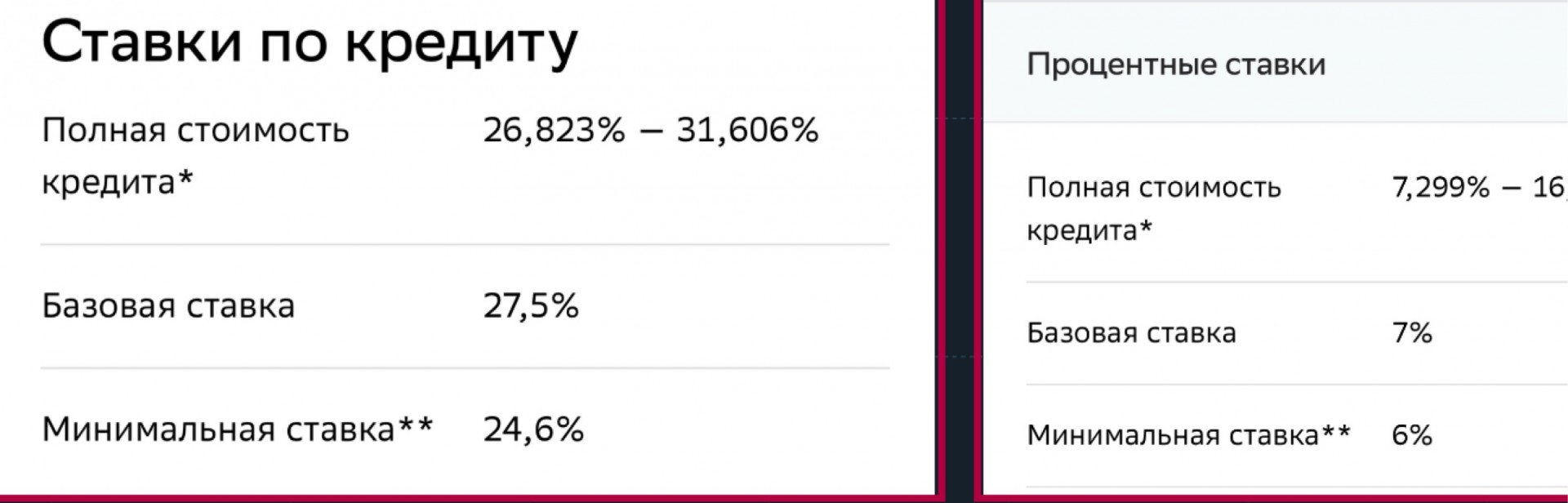The height and width of the screenshot is (503, 1568).
Task: Select the 27,5% base rate value
Action: click(x=531, y=306)
